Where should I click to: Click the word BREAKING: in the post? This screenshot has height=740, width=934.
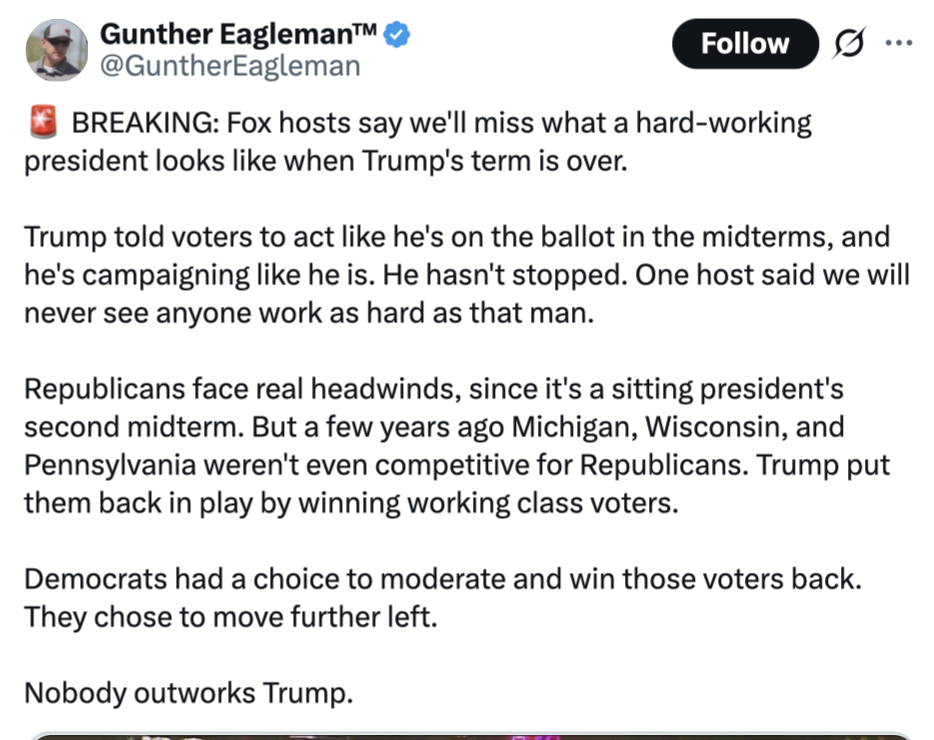pos(145,123)
